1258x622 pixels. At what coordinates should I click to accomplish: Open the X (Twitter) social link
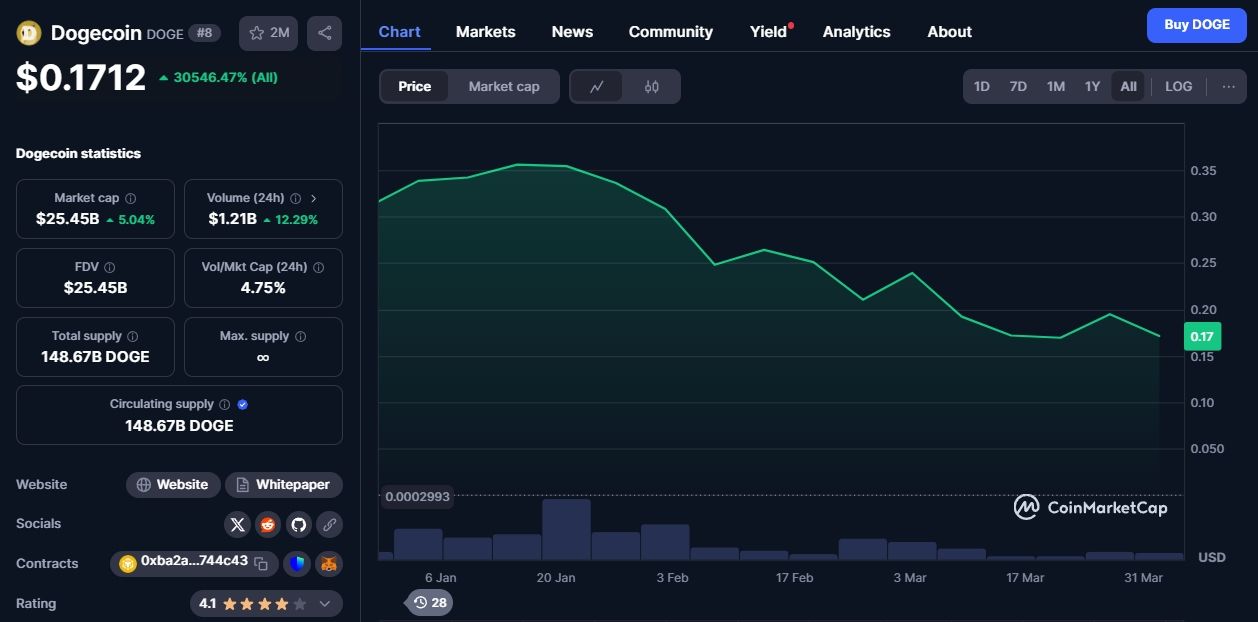click(x=237, y=524)
